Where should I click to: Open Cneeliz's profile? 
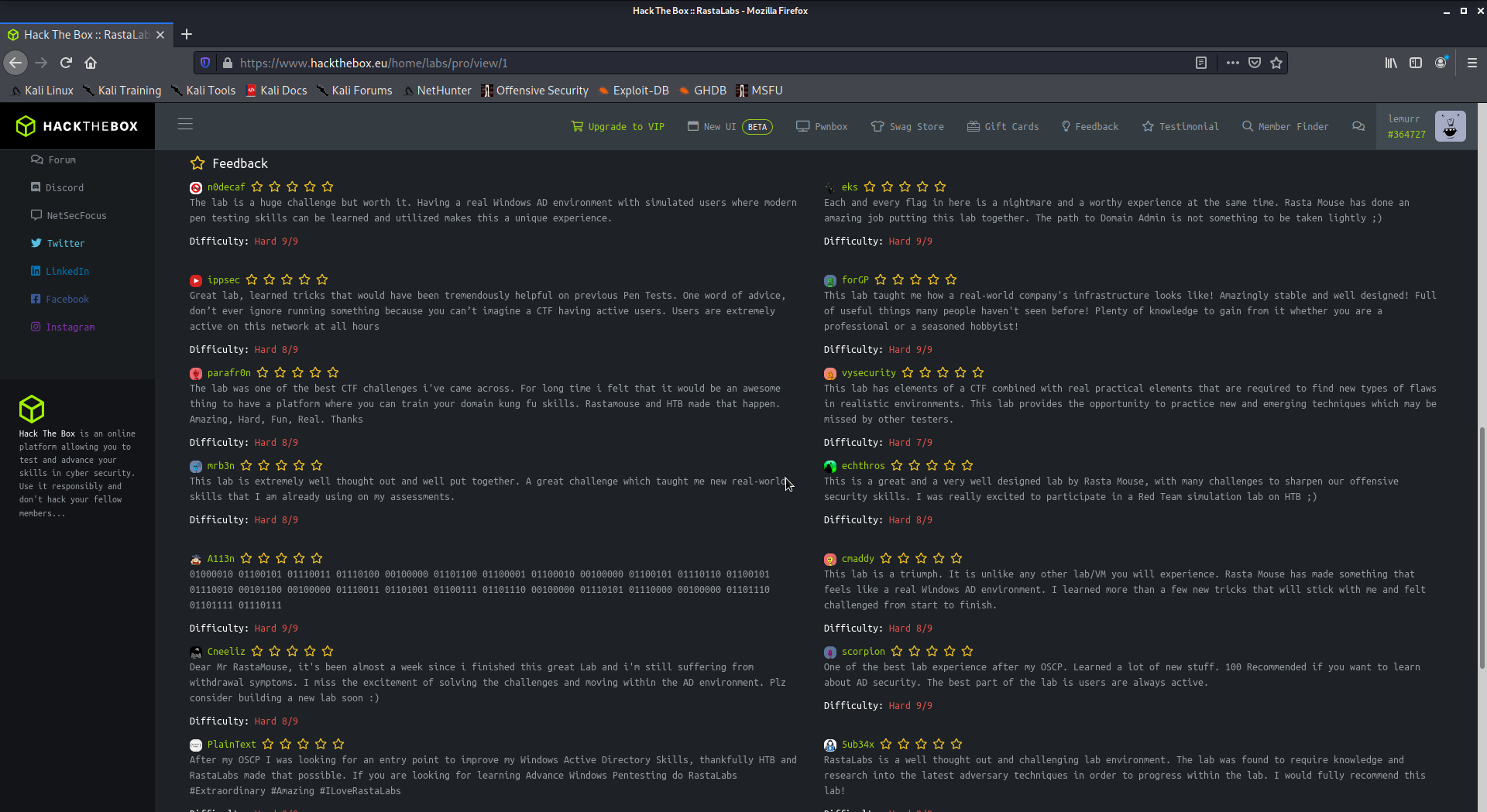[226, 652]
